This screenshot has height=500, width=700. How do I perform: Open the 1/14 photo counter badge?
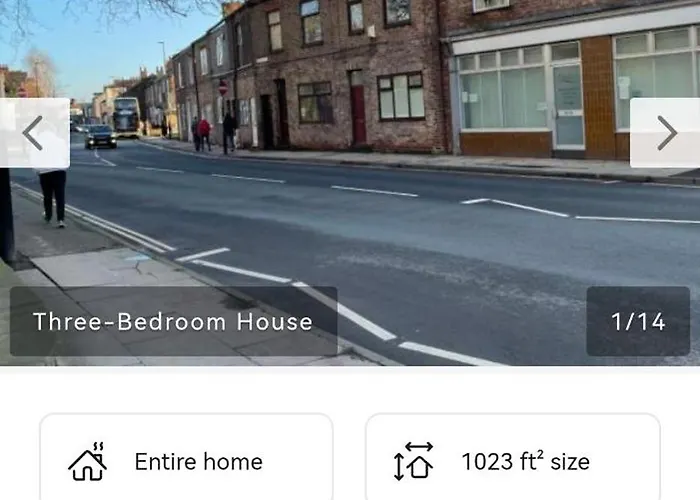[x=638, y=321]
